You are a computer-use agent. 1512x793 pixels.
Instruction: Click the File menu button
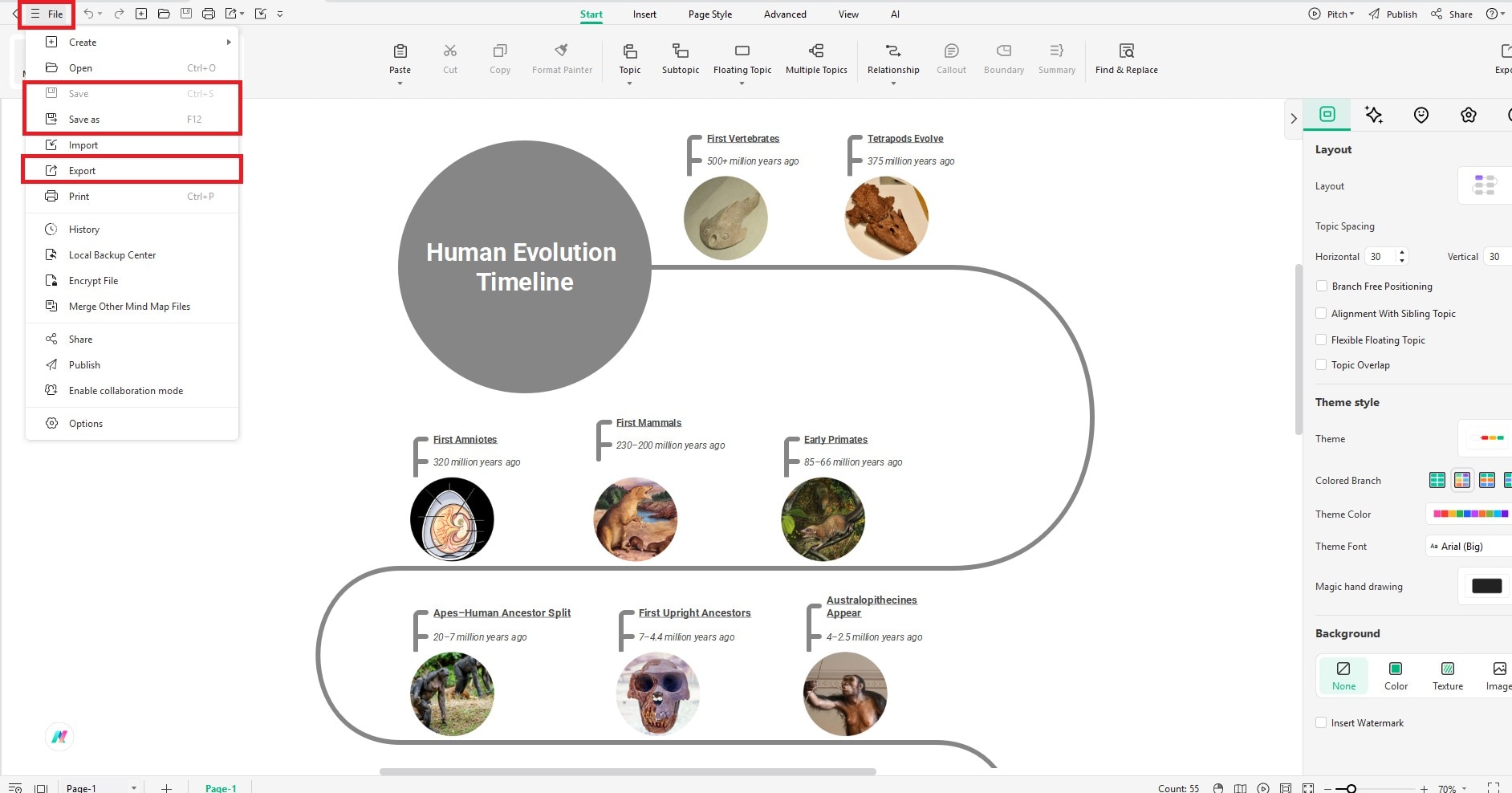(47, 14)
